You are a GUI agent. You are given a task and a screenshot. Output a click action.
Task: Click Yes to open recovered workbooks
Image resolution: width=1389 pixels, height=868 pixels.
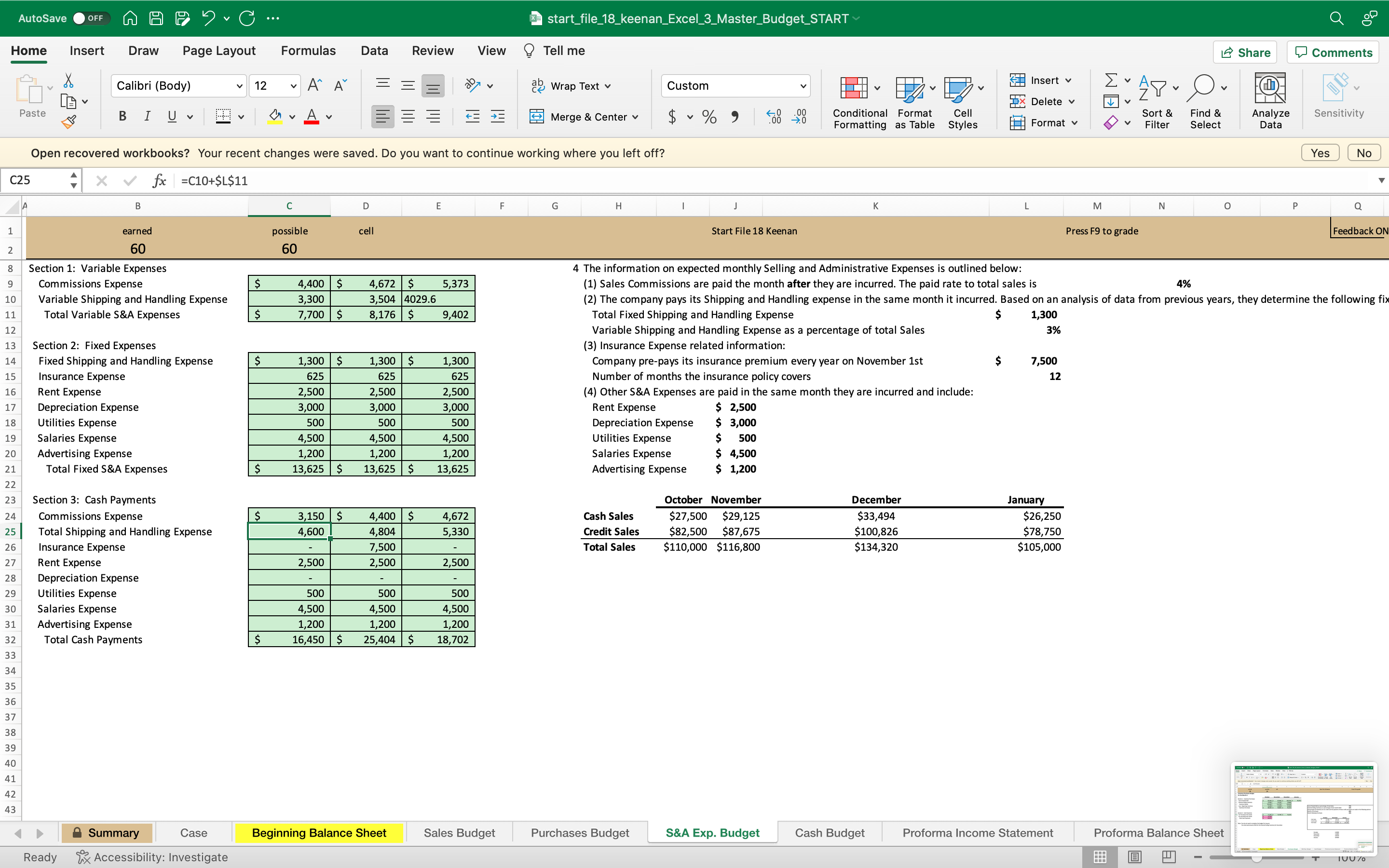(1320, 153)
